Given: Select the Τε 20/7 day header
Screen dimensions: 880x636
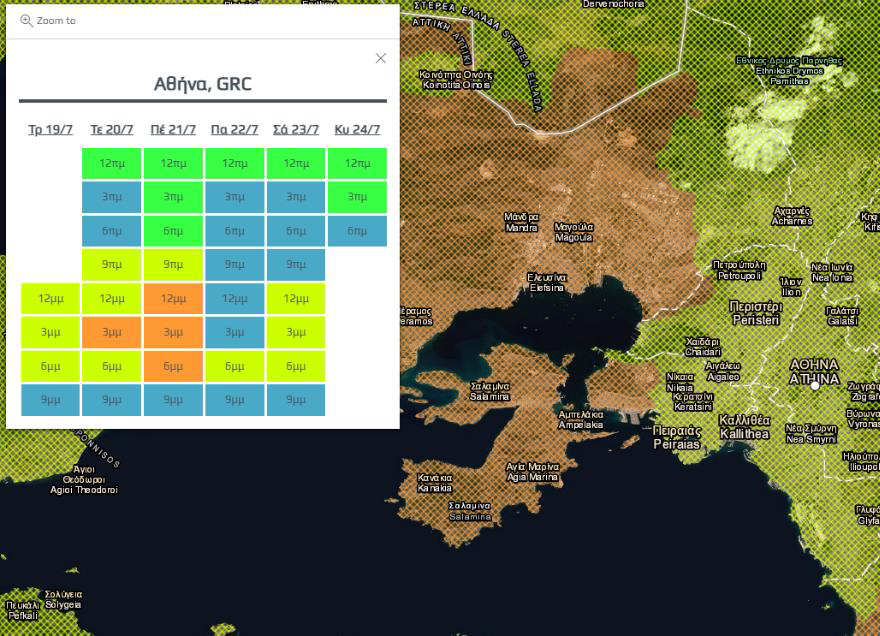Looking at the screenshot, I should pyautogui.click(x=112, y=130).
